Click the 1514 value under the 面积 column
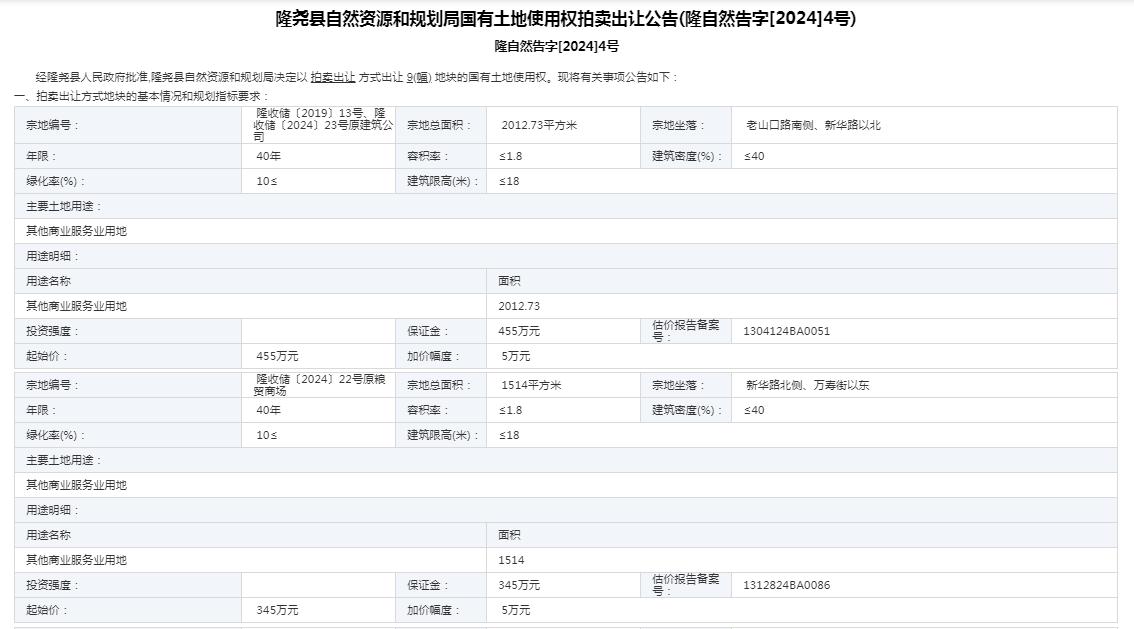The image size is (1134, 629). tap(511, 560)
